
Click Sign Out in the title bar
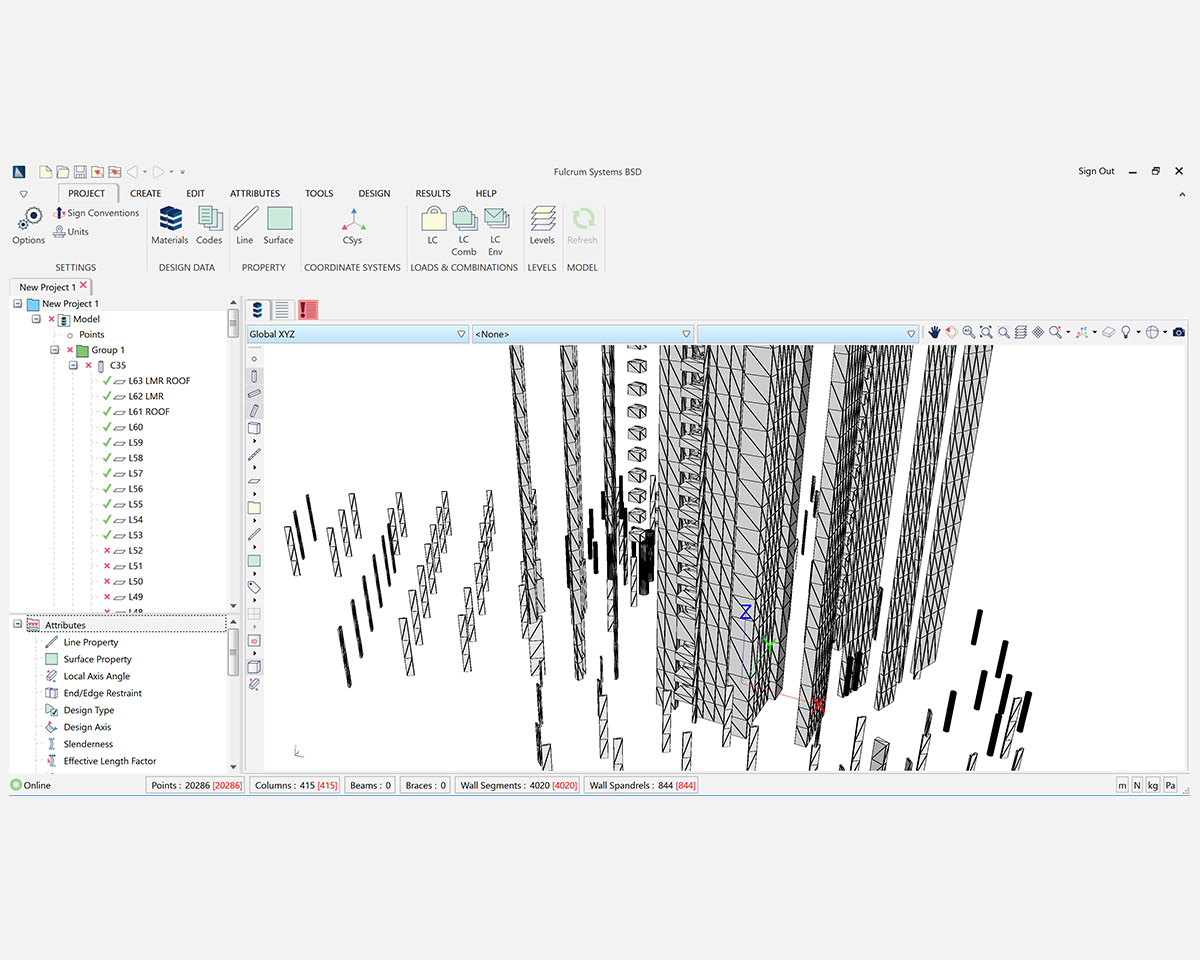pos(1096,171)
